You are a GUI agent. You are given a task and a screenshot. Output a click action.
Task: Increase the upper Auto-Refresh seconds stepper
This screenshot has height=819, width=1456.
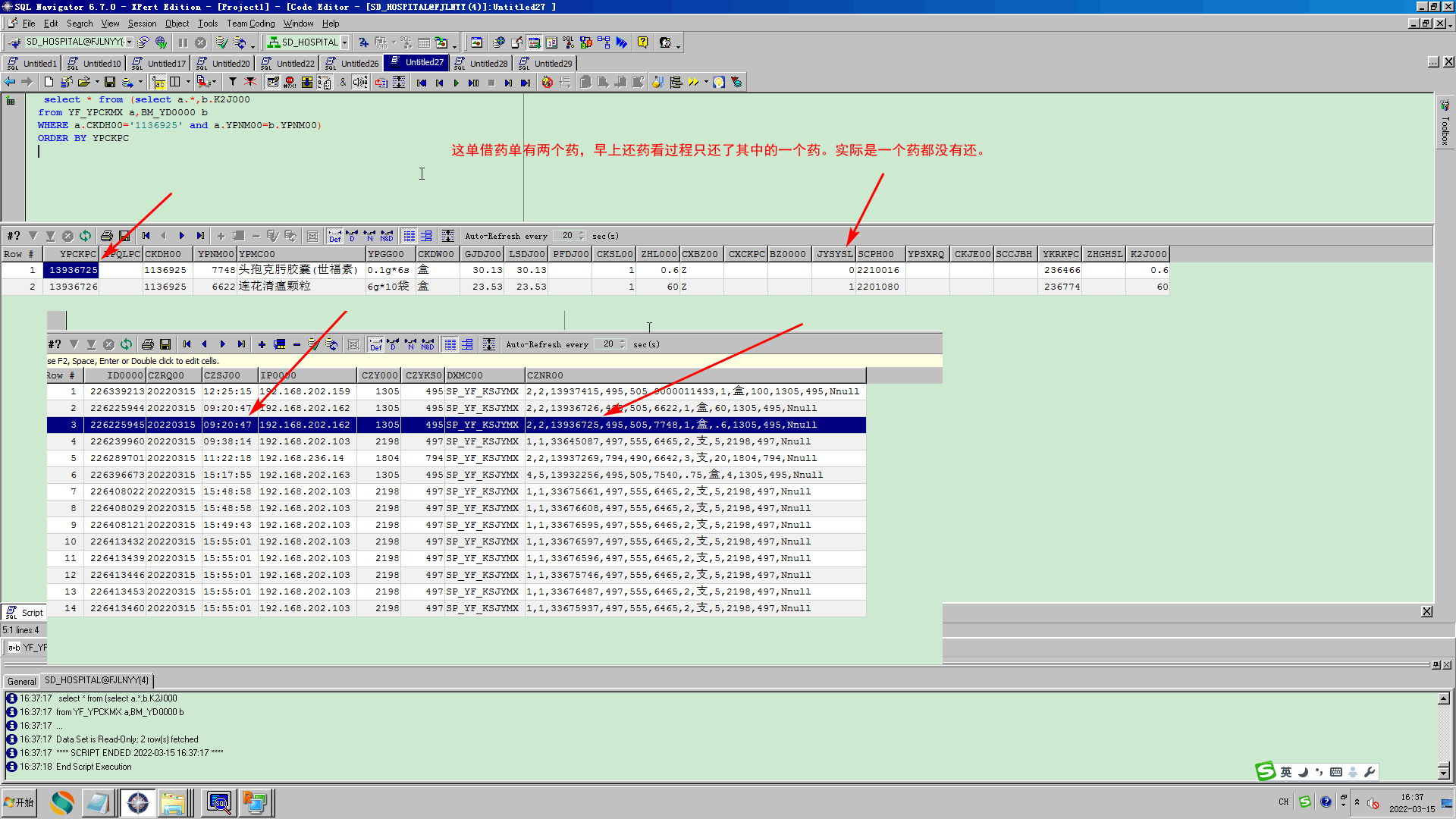point(582,233)
